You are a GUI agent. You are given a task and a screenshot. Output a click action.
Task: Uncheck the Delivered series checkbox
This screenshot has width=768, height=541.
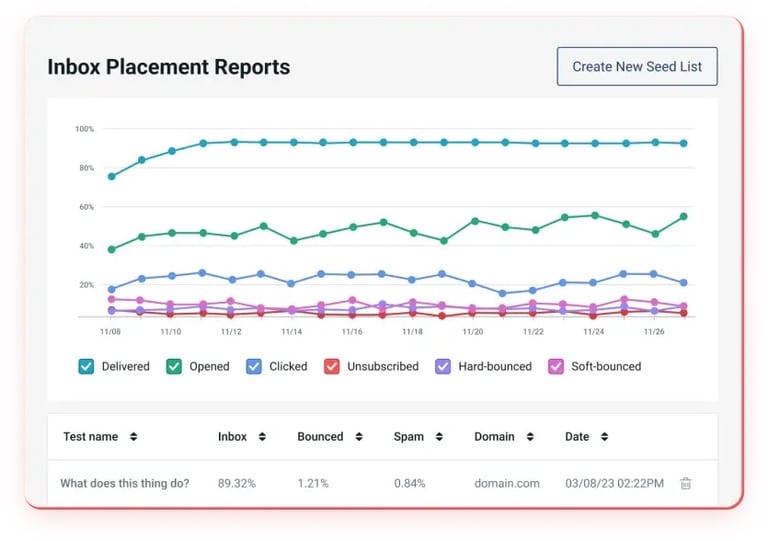[x=86, y=366]
